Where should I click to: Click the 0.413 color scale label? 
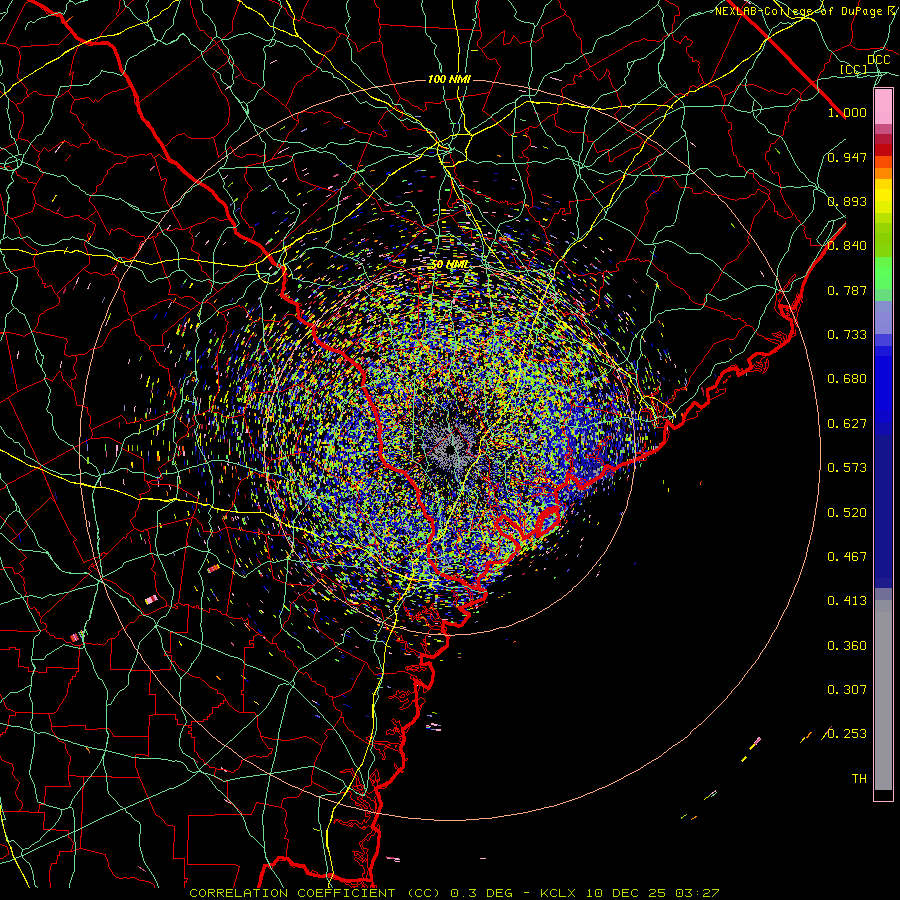click(x=847, y=601)
